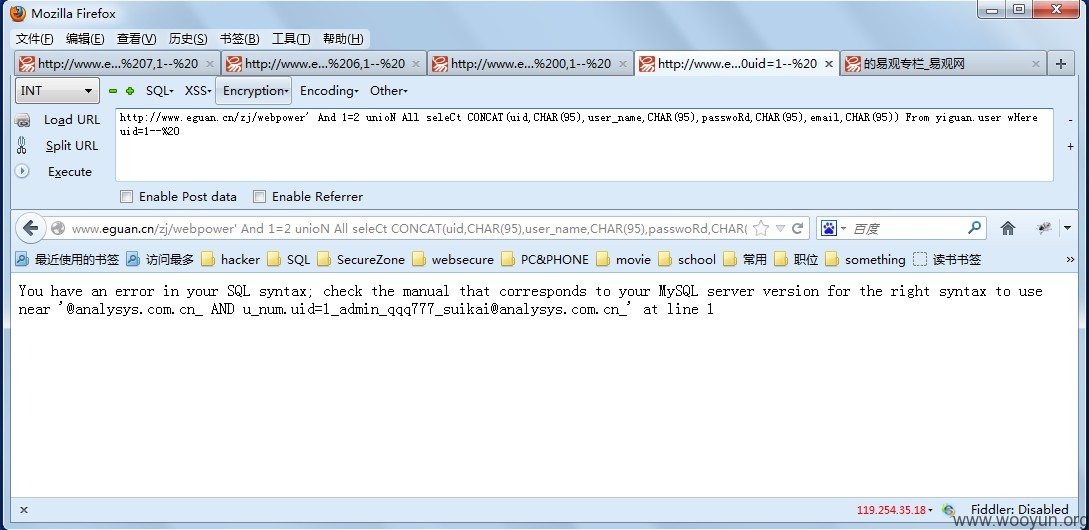Image resolution: width=1089 pixels, height=530 pixels.
Task: Open the XSS dropdown menu
Action: (x=198, y=91)
